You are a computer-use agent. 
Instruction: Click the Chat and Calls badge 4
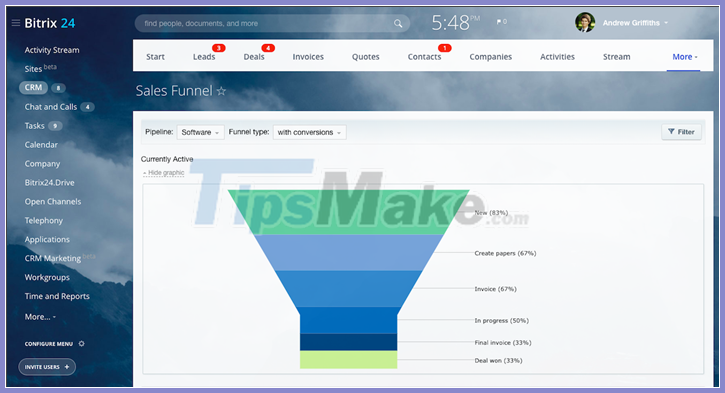pyautogui.click(x=87, y=107)
